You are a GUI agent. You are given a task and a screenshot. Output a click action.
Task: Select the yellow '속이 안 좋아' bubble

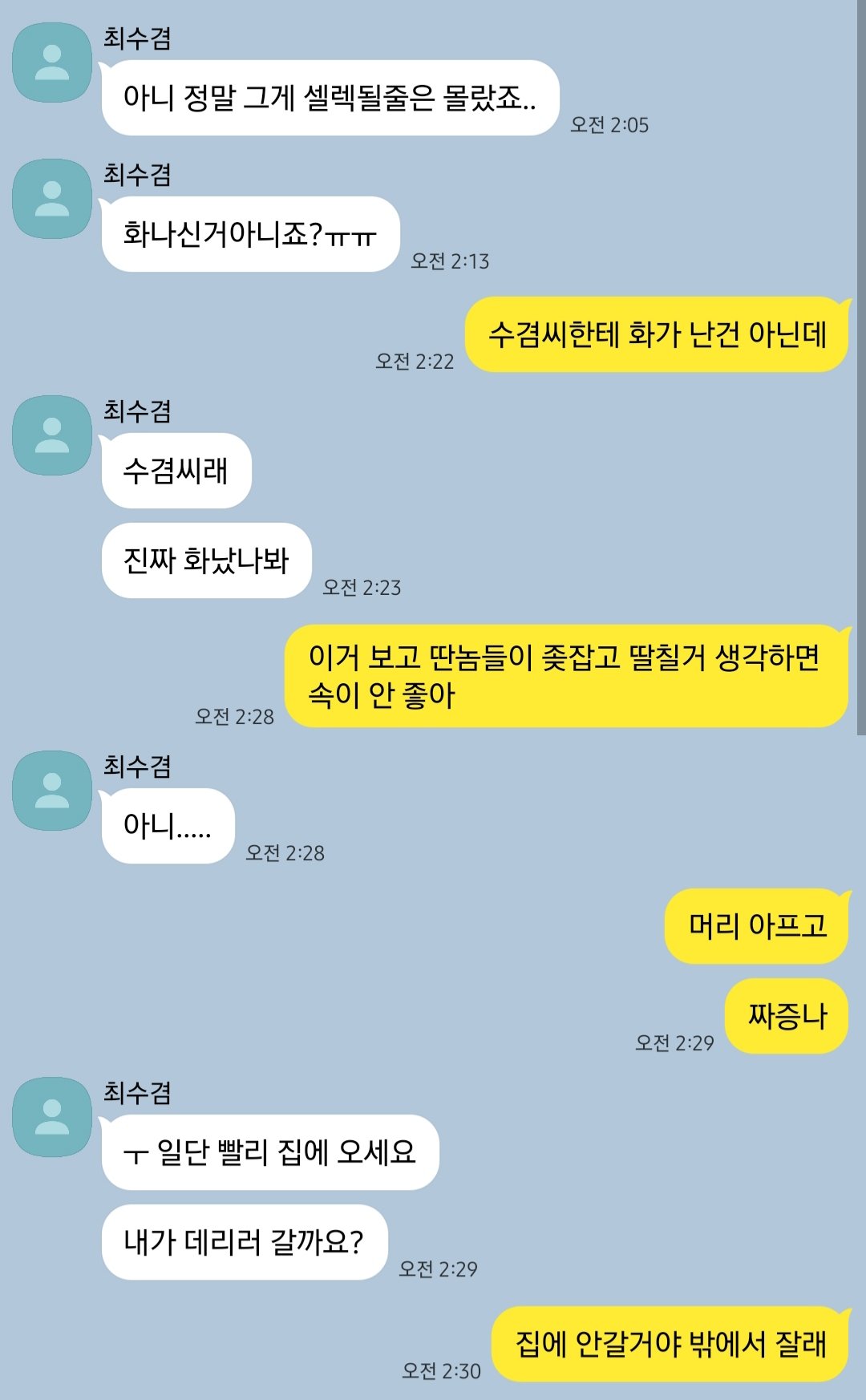click(566, 676)
